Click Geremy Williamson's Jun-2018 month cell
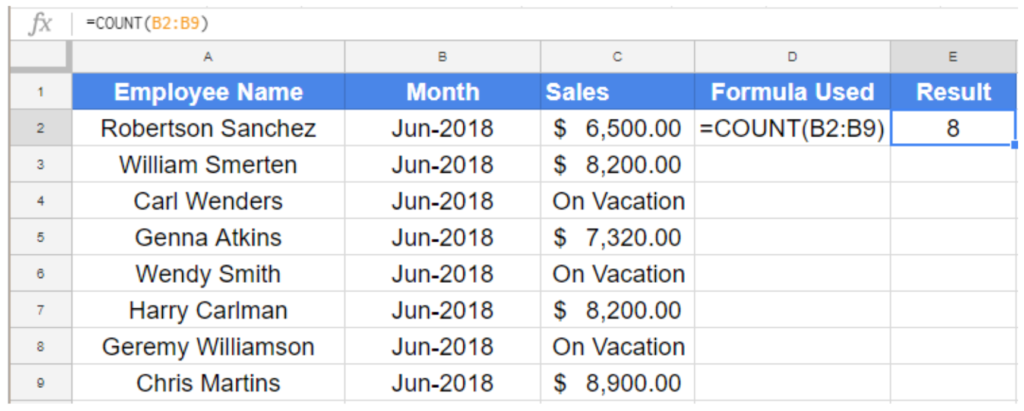The width and height of the screenshot is (1024, 411). (x=443, y=347)
